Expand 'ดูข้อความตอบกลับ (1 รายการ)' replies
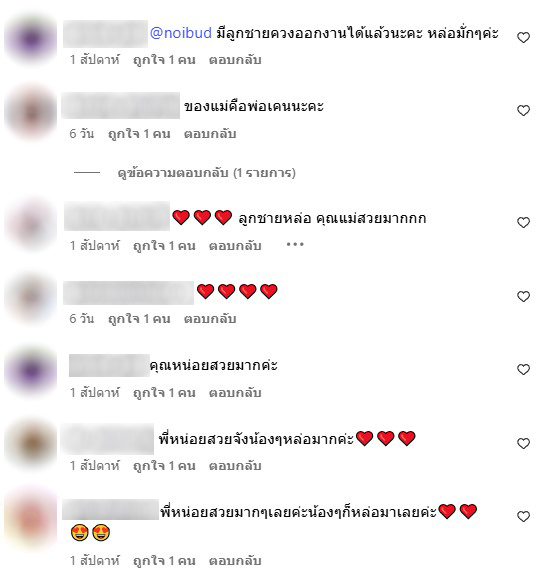 206,172
